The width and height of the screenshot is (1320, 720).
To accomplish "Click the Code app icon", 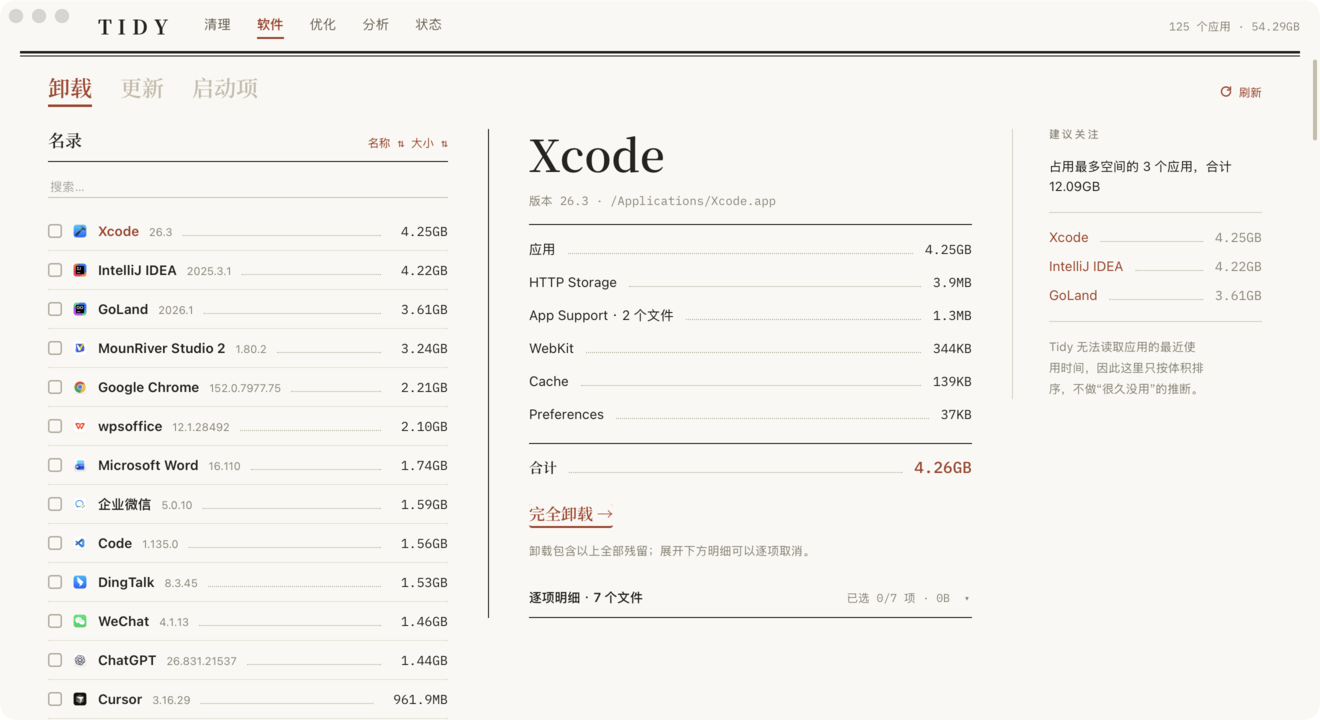I will coord(80,543).
